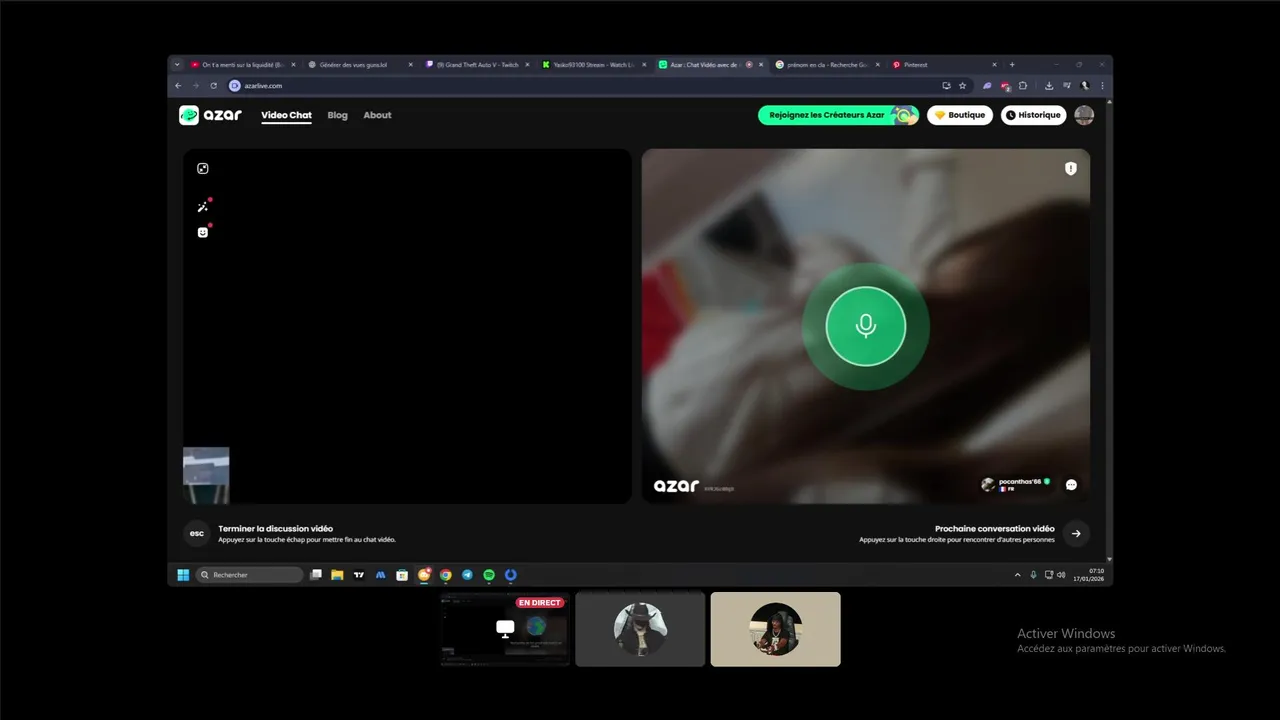Open the Windows Start menu
The height and width of the screenshot is (720, 1280).
pyautogui.click(x=183, y=575)
